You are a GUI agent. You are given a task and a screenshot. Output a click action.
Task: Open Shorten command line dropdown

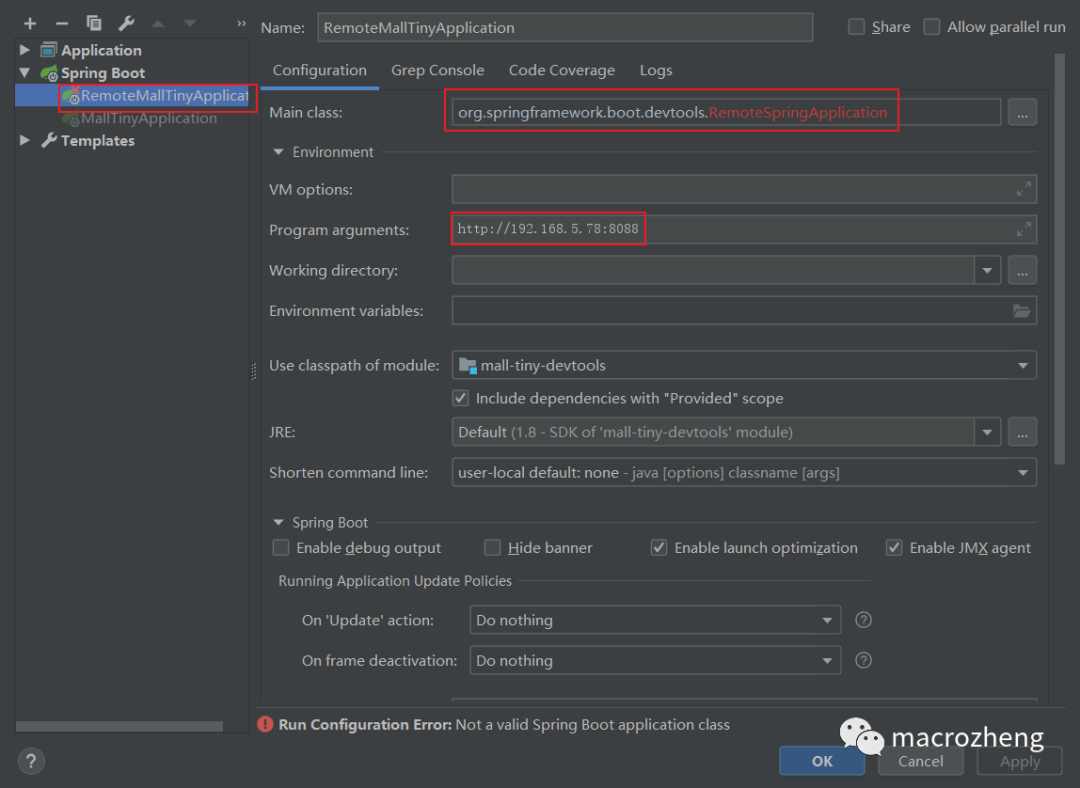[x=1023, y=473]
